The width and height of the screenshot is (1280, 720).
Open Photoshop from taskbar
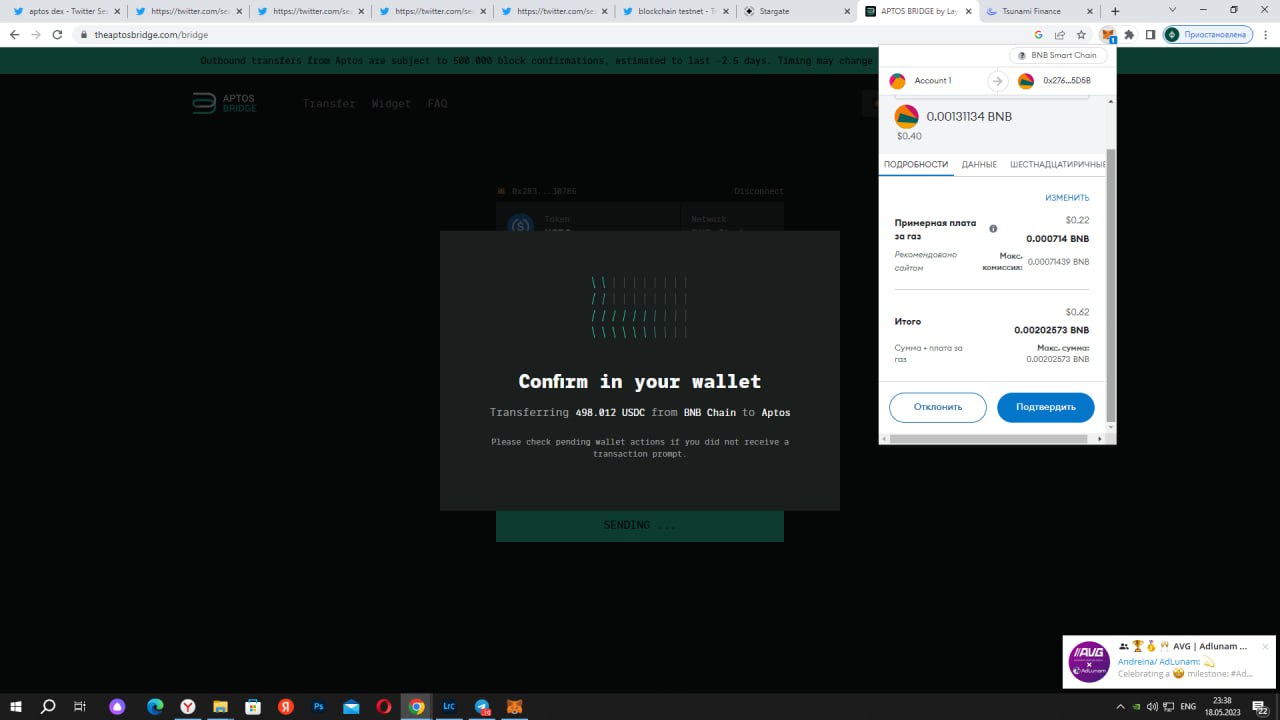pos(319,706)
